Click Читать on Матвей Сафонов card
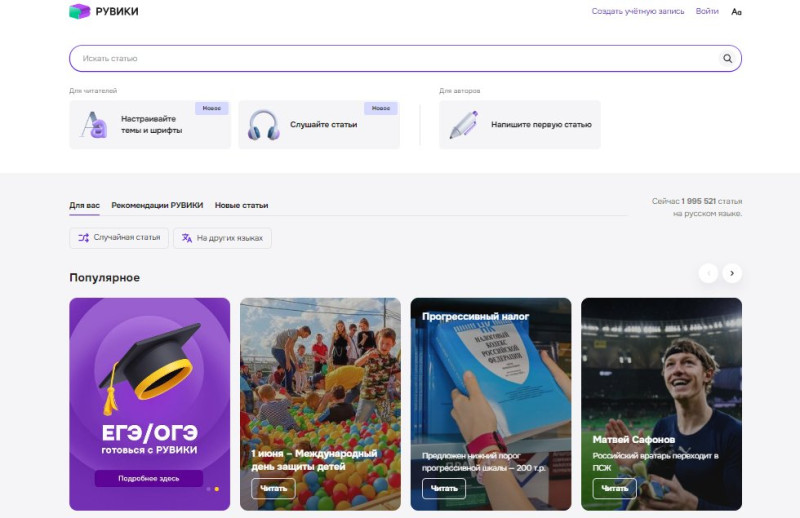This screenshot has height=518, width=800. [614, 489]
